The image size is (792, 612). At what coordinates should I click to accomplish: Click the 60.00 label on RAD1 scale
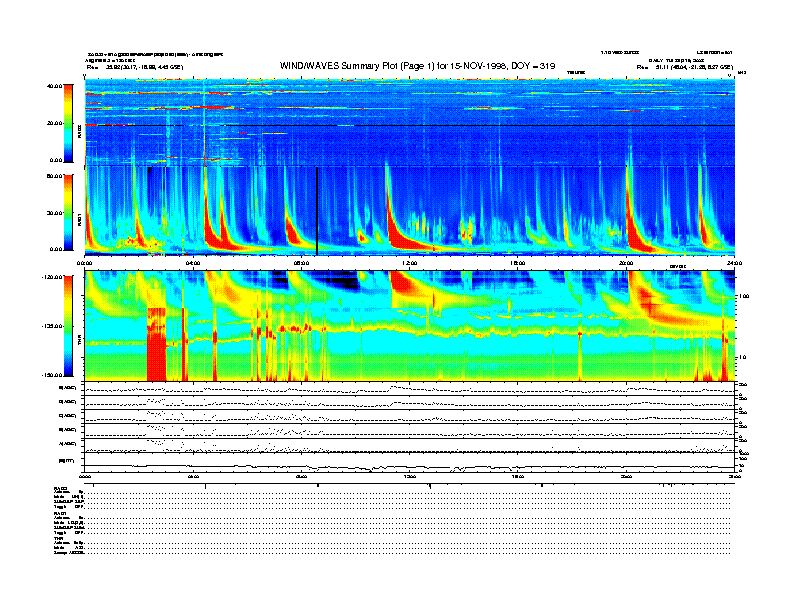(54, 176)
